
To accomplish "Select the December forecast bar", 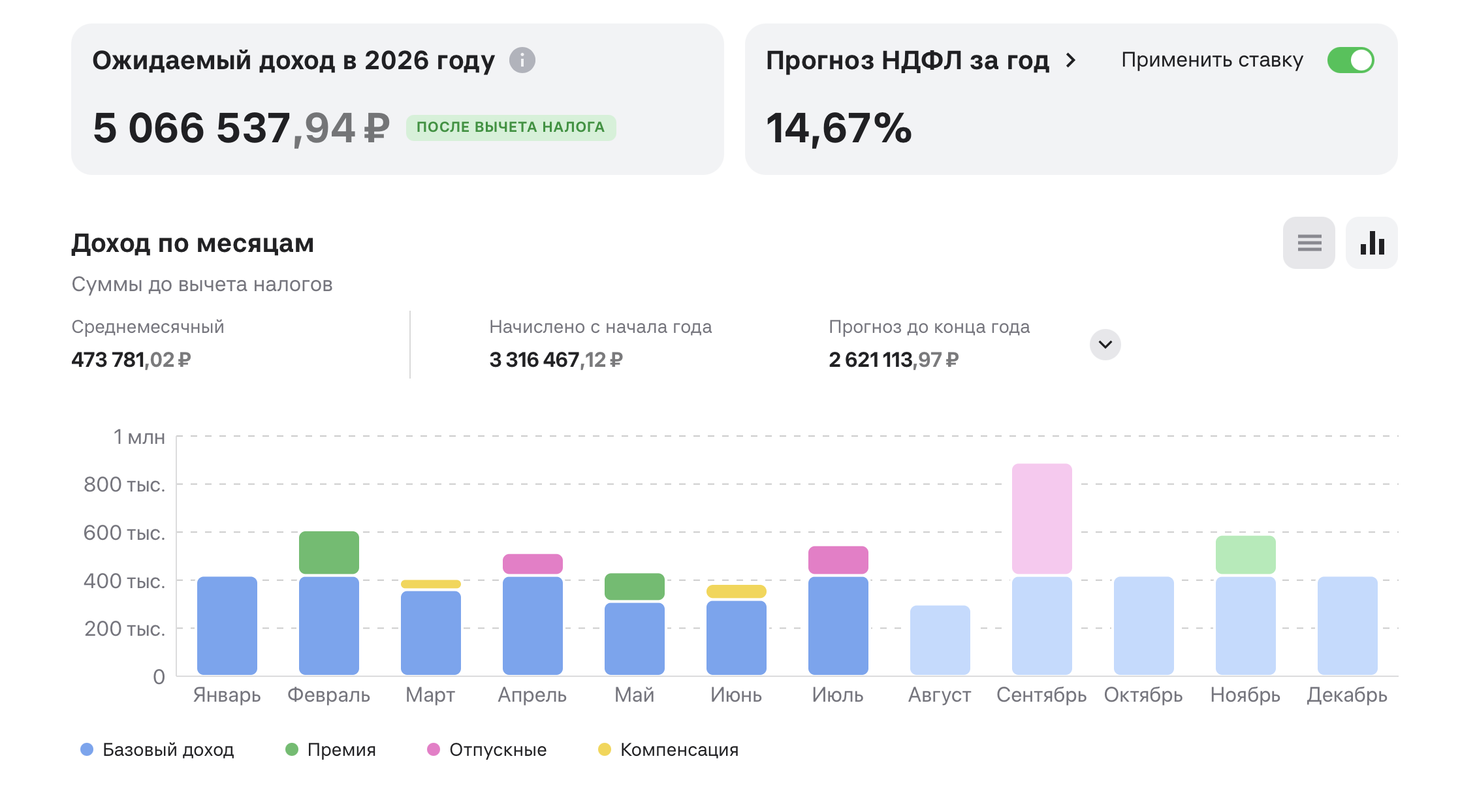I will (x=1348, y=625).
